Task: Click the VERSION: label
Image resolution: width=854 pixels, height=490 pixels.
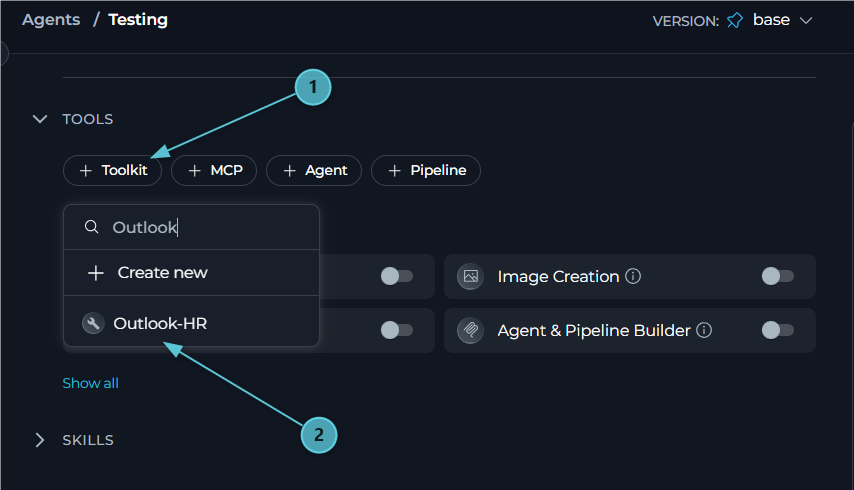Action: point(686,21)
